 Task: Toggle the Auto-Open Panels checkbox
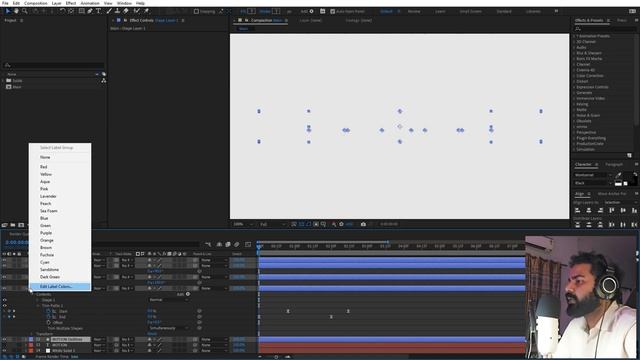[x=332, y=11]
